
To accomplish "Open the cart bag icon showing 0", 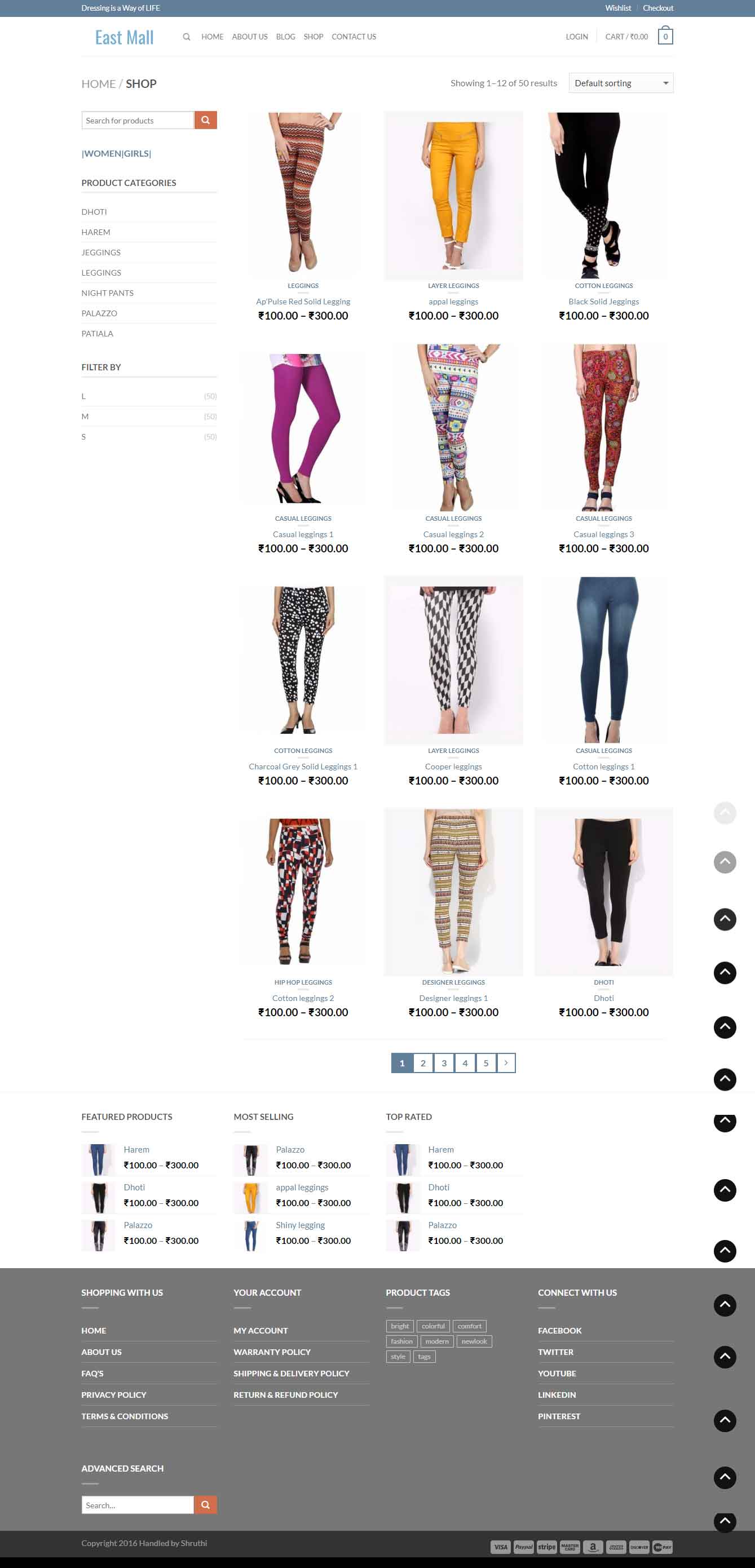I will (x=665, y=36).
